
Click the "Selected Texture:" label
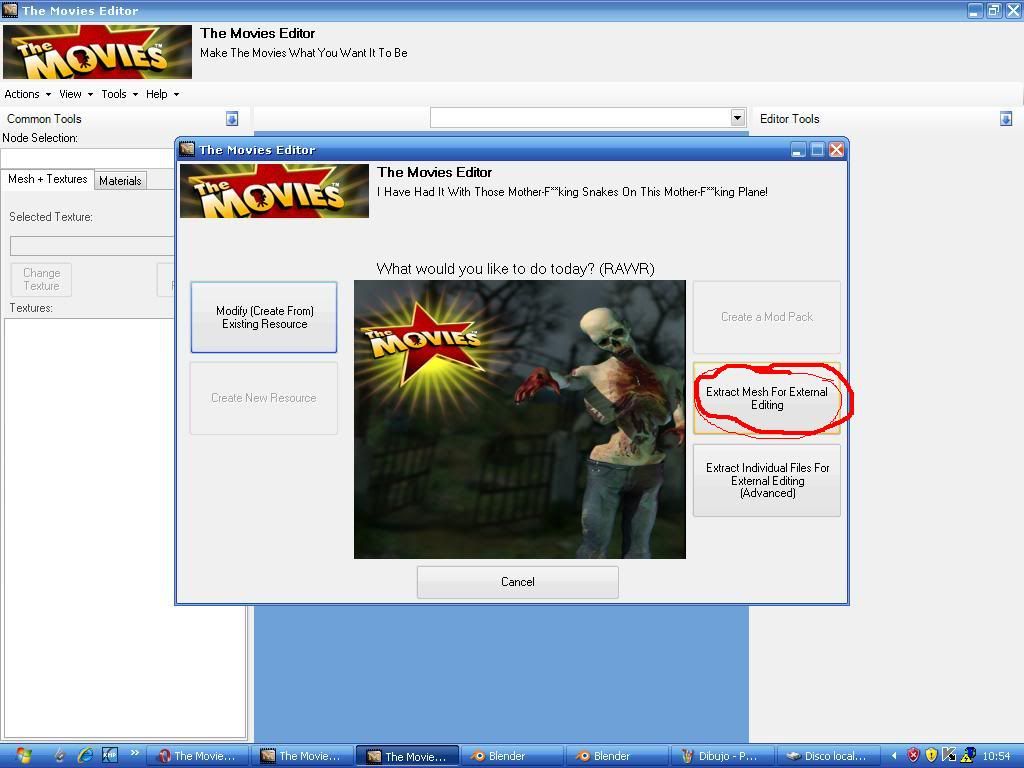click(x=51, y=217)
